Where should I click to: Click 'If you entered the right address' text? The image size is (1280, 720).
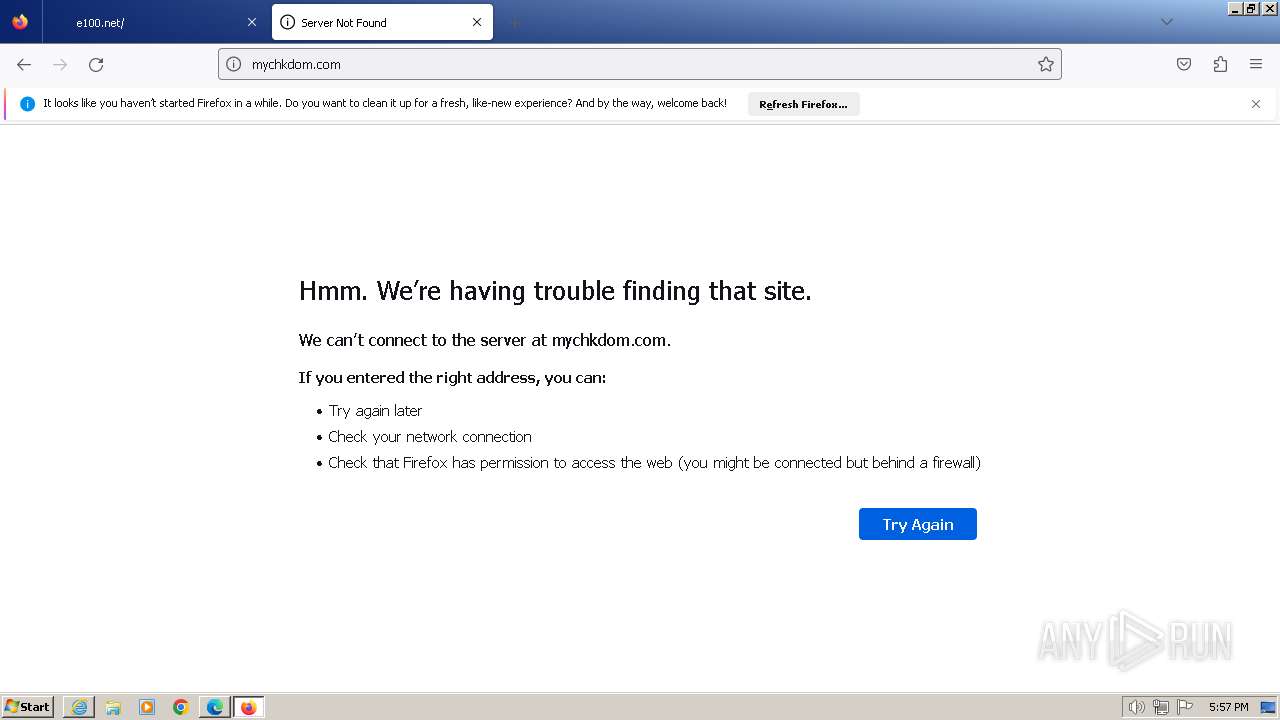tap(452, 378)
